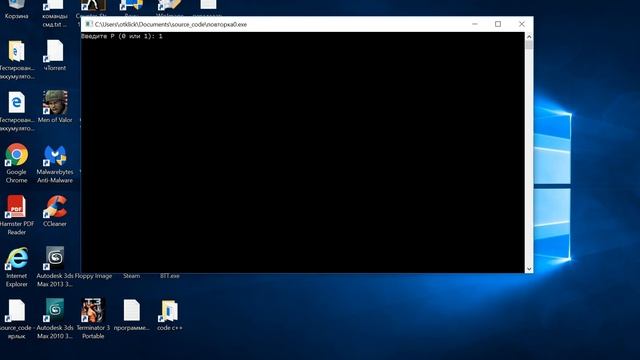Click the console window title bar icon
Image resolution: width=640 pixels, height=360 pixels.
(89, 24)
